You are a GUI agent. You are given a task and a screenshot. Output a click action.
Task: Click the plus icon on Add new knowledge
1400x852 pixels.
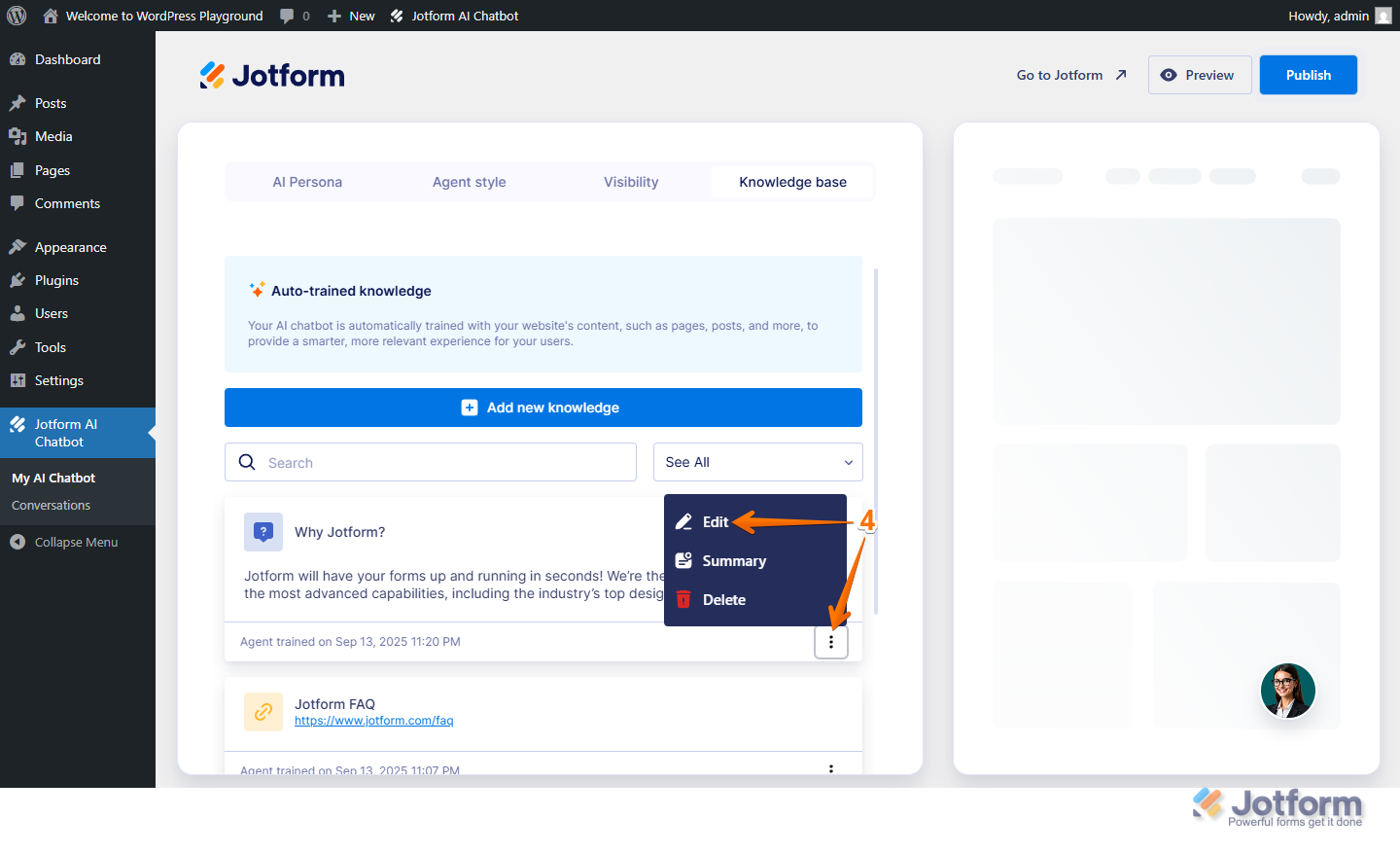(470, 408)
